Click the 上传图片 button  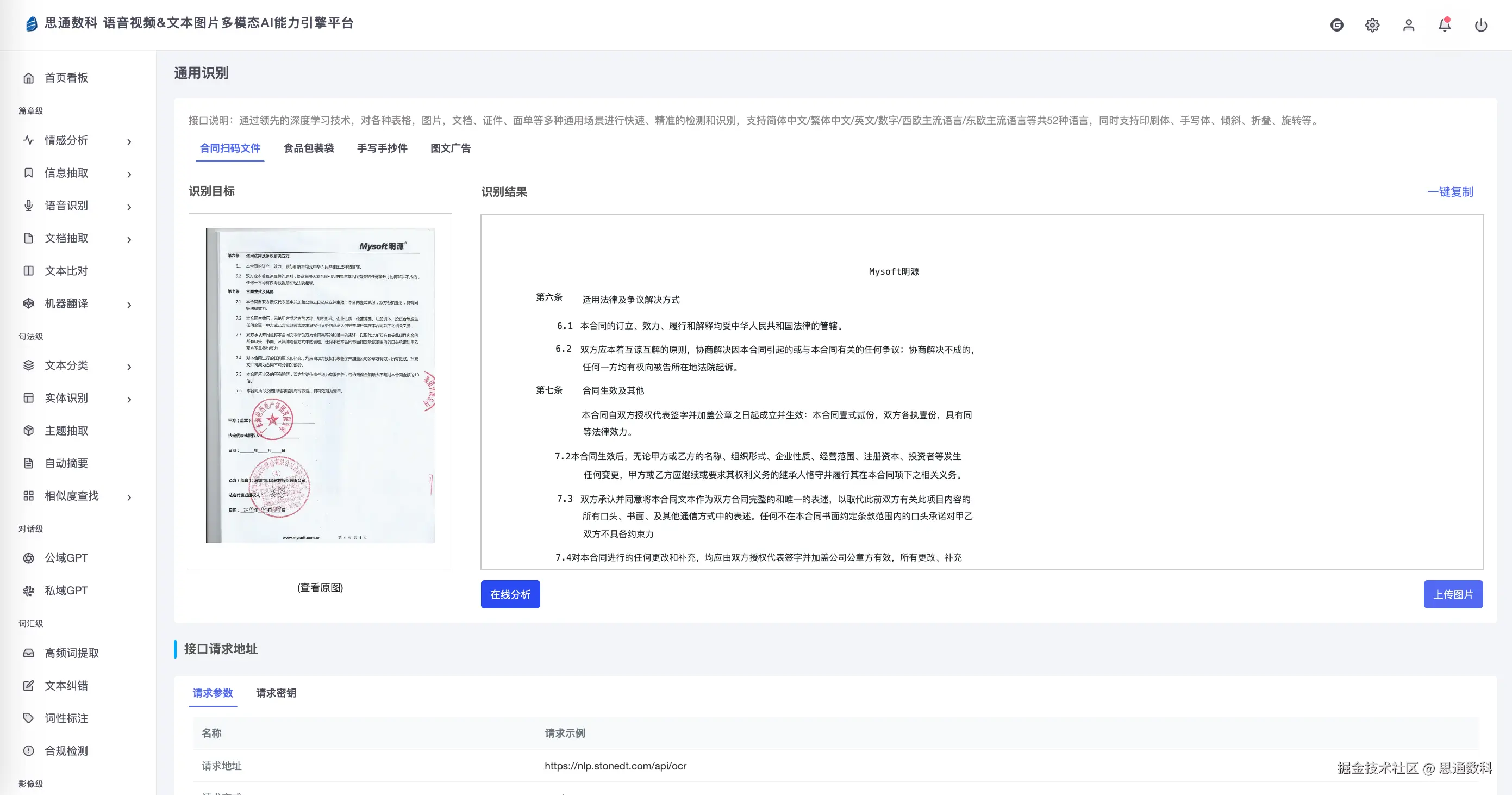click(x=1453, y=594)
